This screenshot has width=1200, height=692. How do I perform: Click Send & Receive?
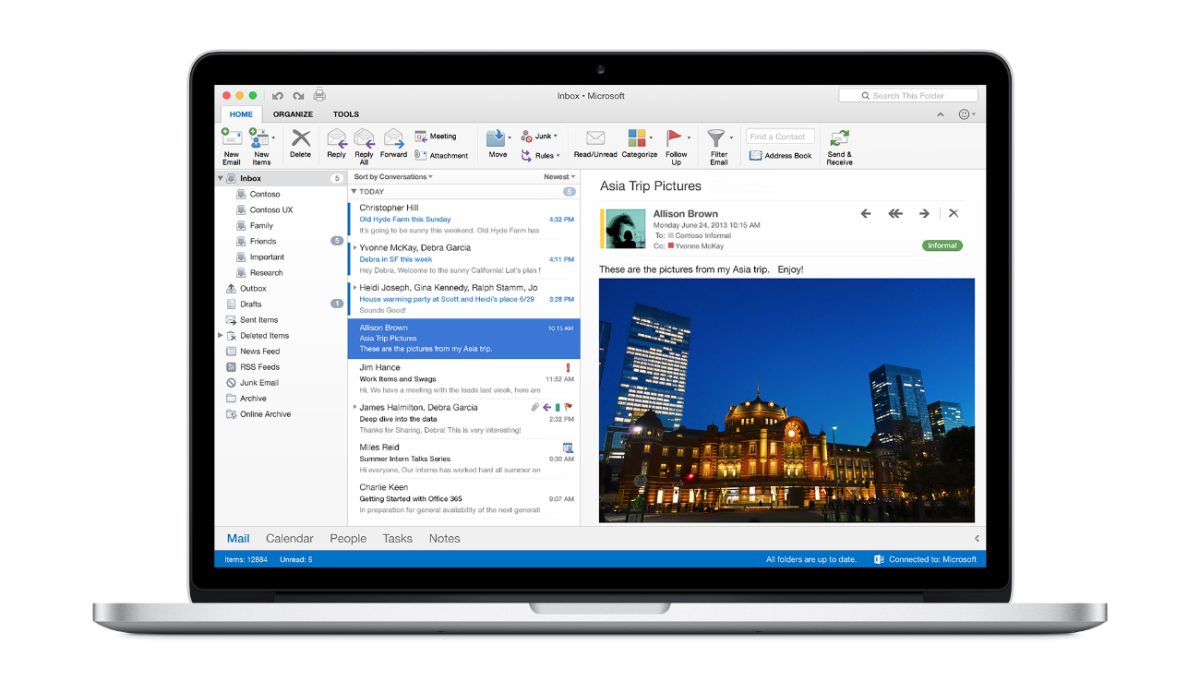click(x=840, y=145)
